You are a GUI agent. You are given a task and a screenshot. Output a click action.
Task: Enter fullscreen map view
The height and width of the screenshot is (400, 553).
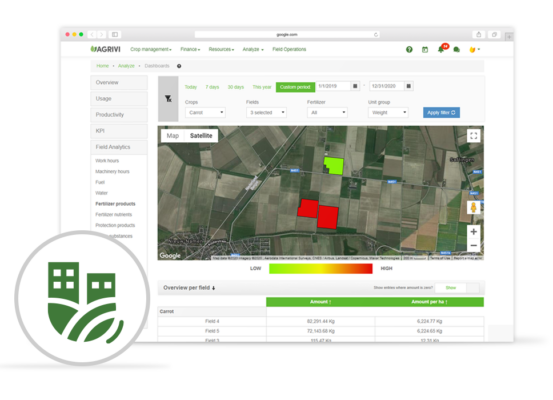(x=474, y=136)
